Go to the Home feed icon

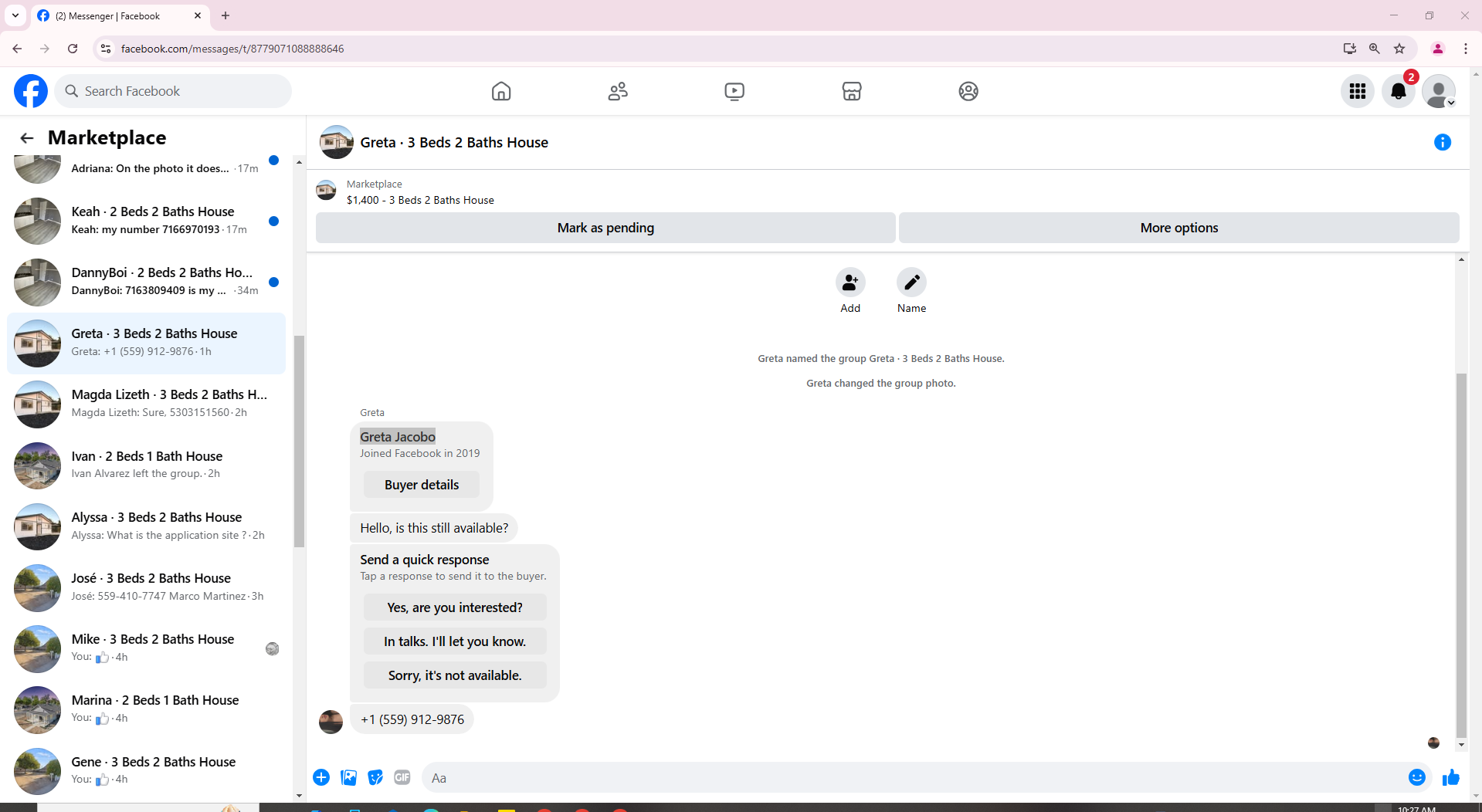tap(501, 91)
